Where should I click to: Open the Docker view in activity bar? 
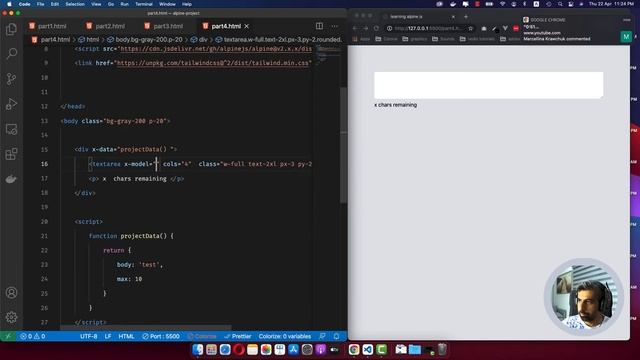point(11,179)
